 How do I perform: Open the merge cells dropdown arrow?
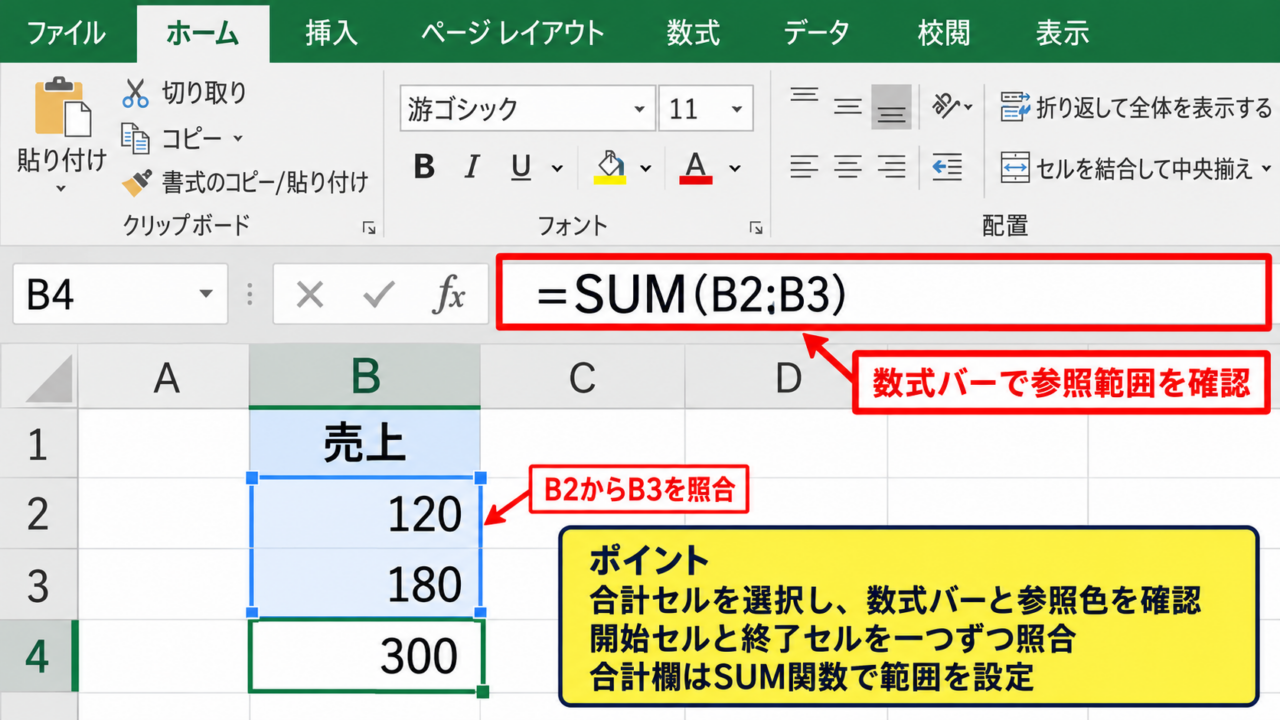(1267, 168)
